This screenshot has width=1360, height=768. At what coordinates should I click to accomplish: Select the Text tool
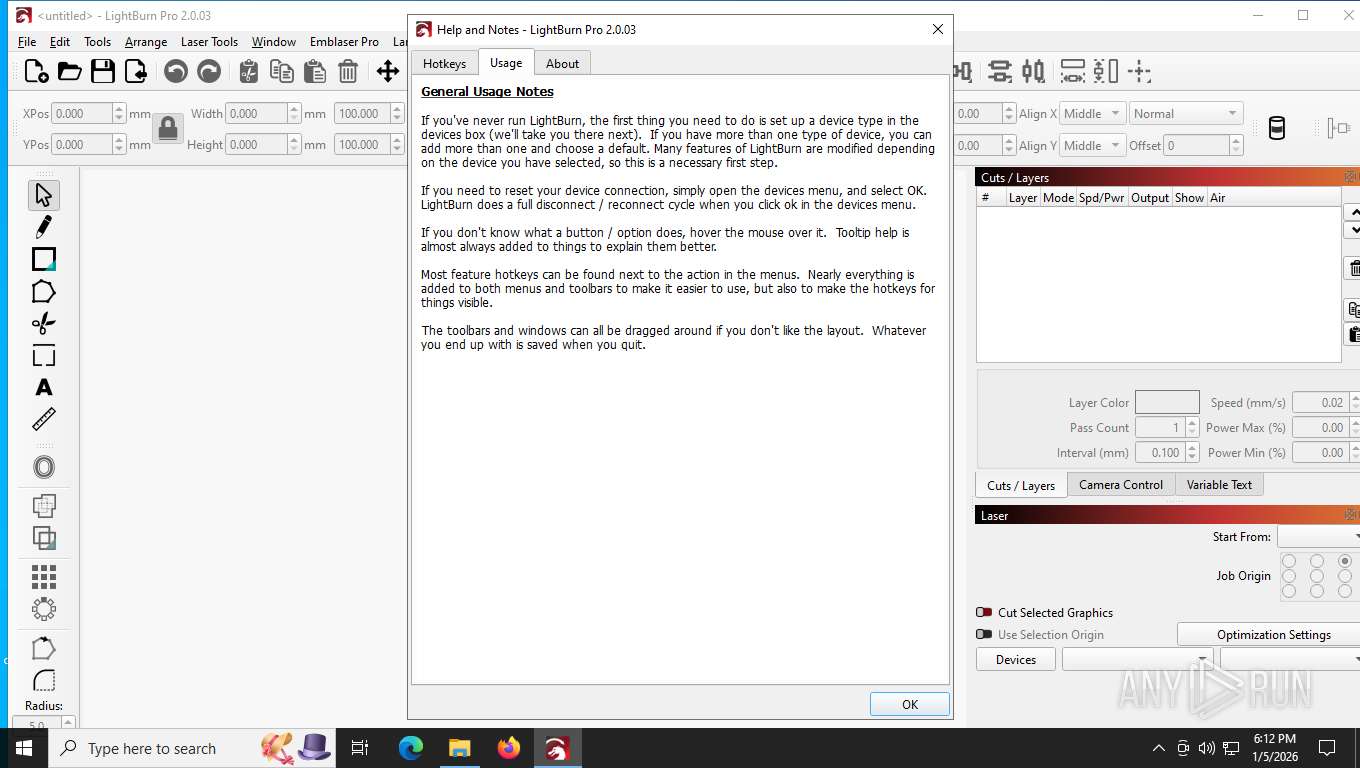[x=43, y=388]
